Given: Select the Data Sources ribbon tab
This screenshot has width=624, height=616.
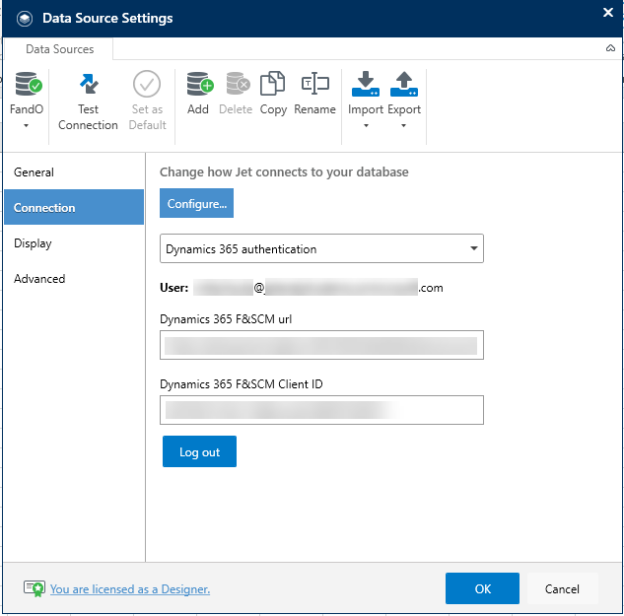Looking at the screenshot, I should coord(60,49).
